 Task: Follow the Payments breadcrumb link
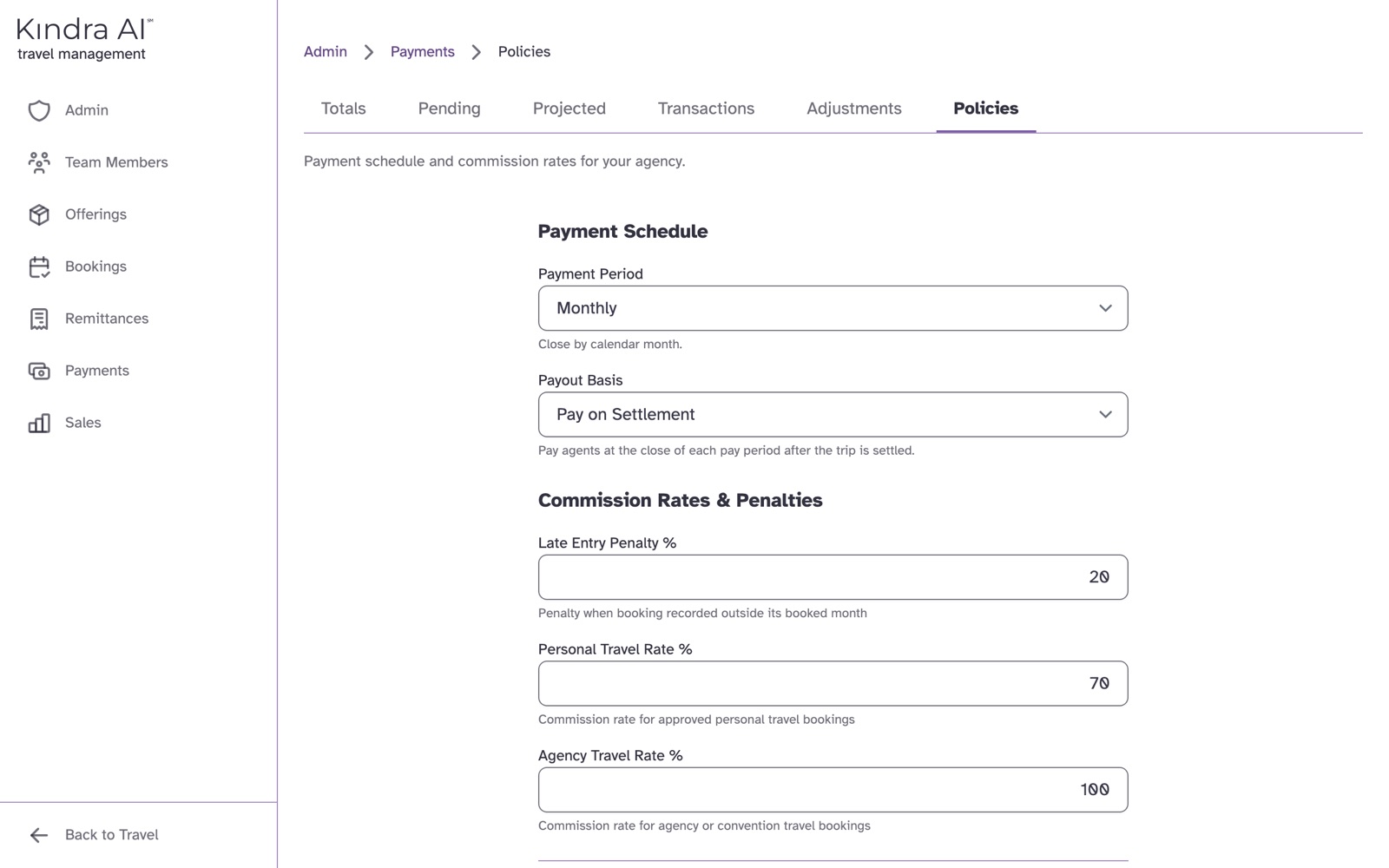pos(422,52)
